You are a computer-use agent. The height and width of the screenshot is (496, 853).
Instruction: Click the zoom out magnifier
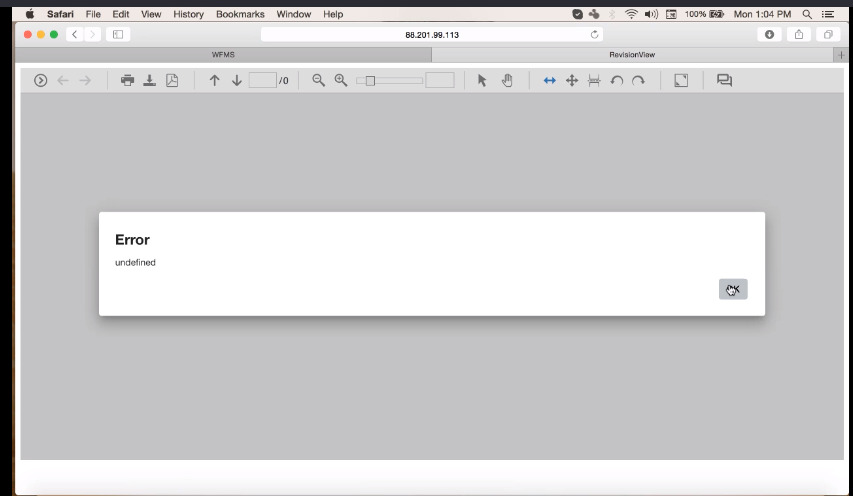tap(319, 80)
